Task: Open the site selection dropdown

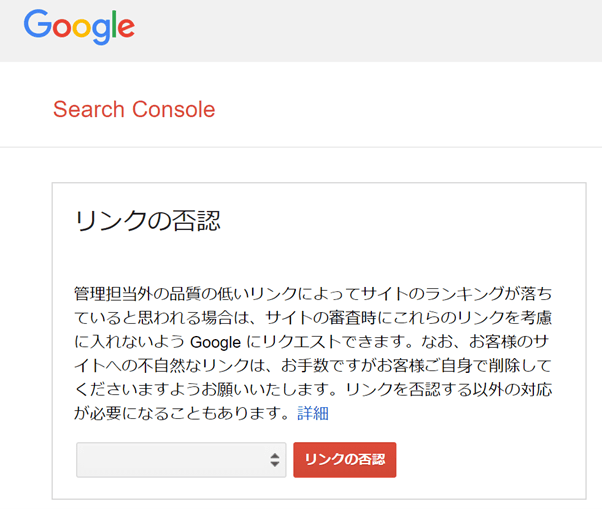Action: [x=181, y=460]
